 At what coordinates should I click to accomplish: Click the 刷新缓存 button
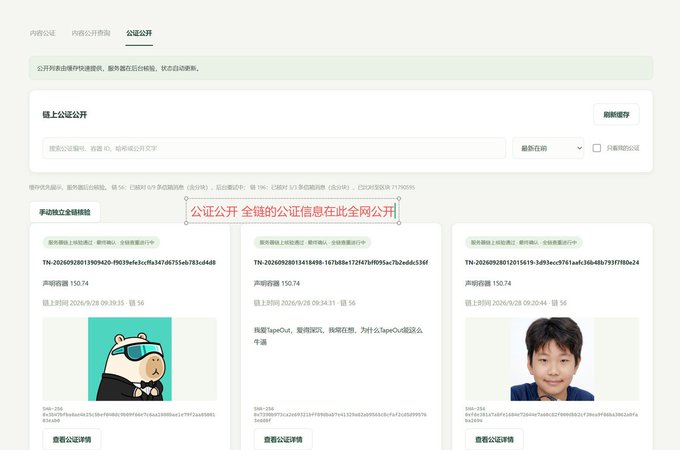(616, 114)
